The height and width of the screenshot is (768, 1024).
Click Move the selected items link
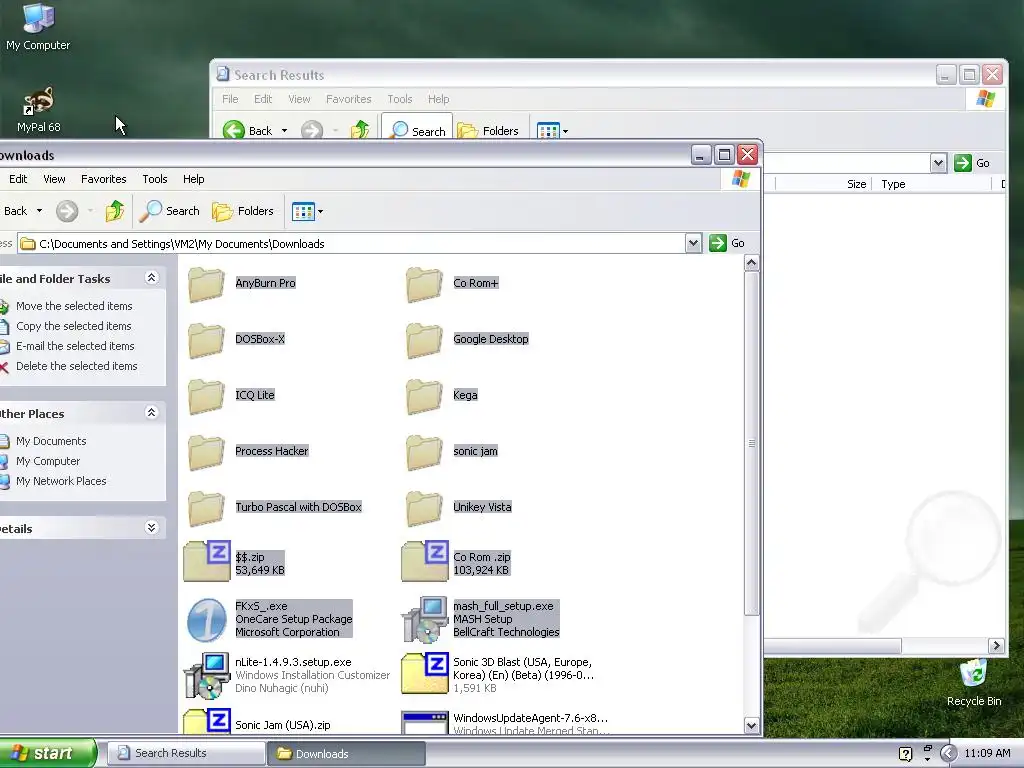point(74,306)
